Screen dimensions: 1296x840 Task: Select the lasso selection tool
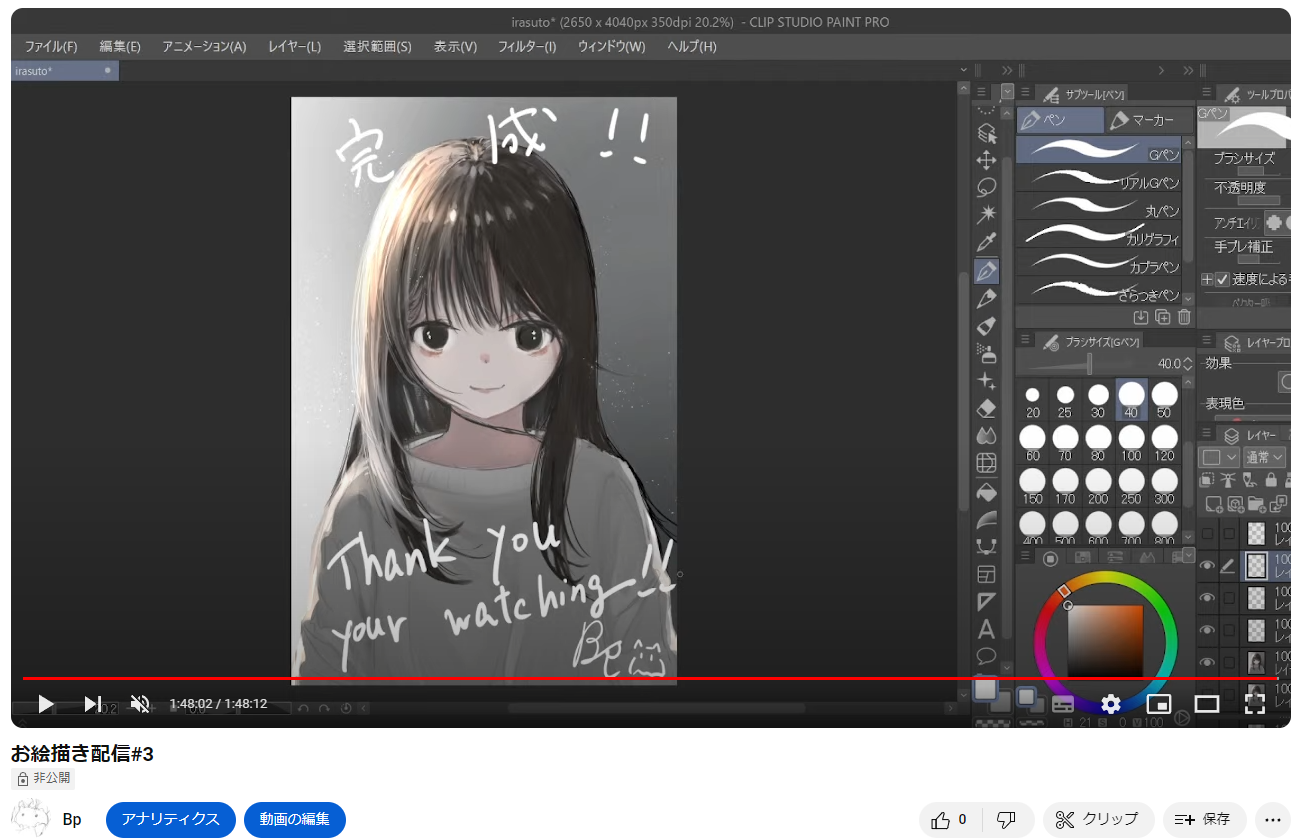point(986,187)
